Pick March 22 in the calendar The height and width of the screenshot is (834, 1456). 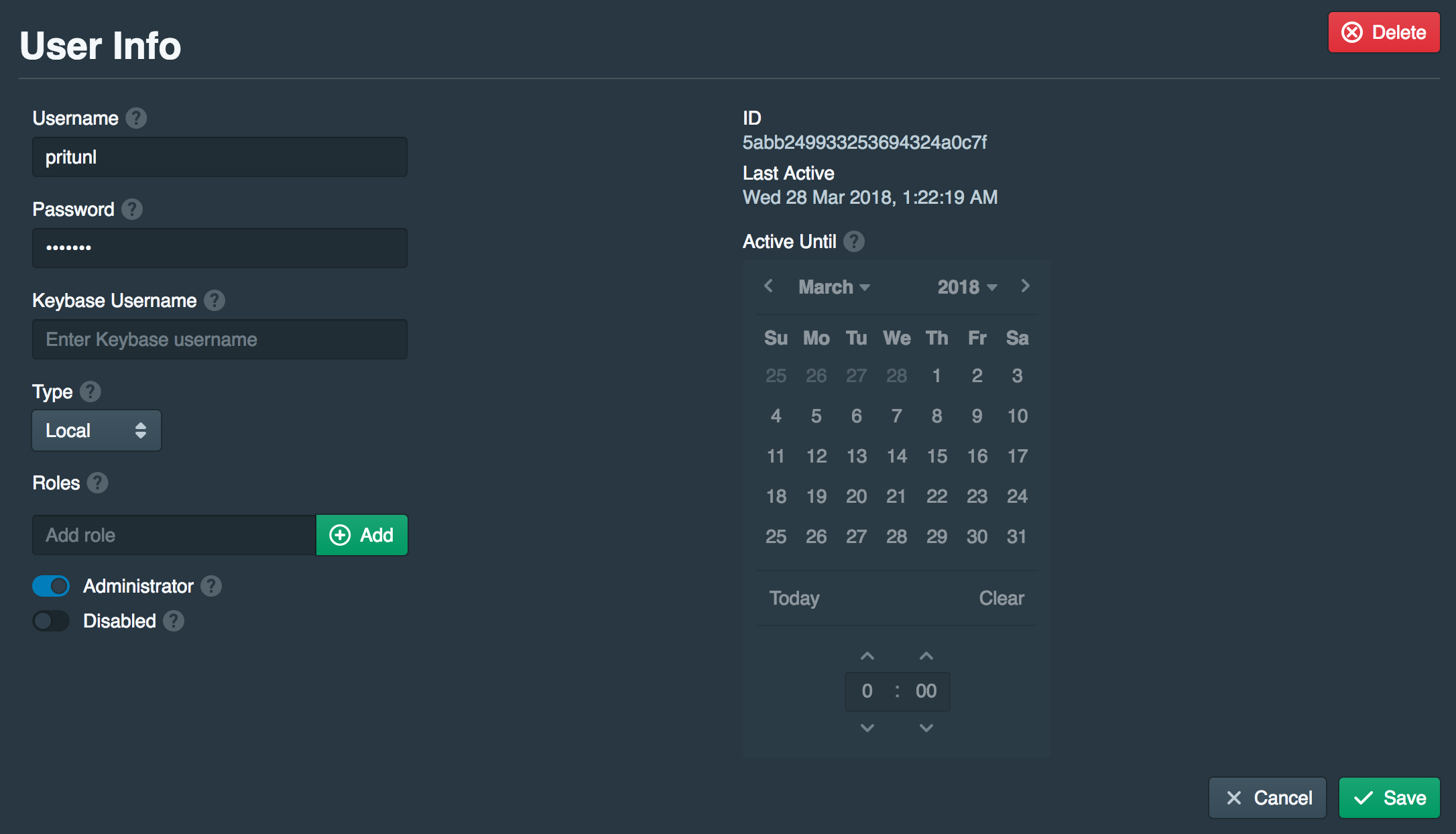click(937, 496)
